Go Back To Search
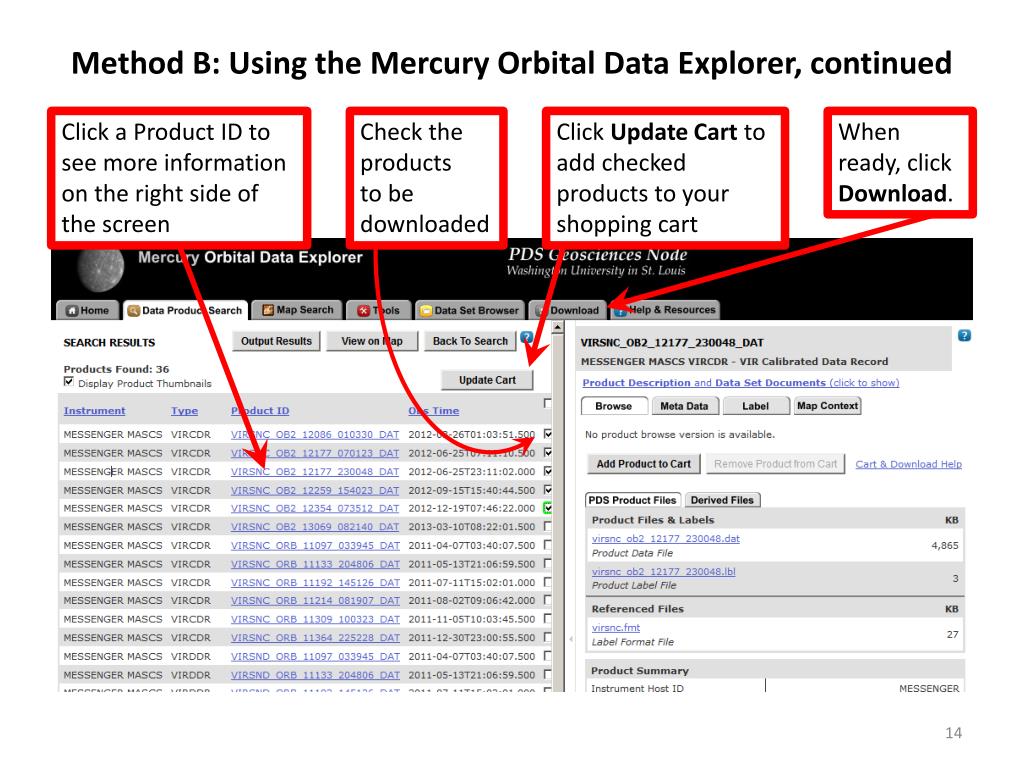Screen dimensions: 1024x768 pos(470,341)
